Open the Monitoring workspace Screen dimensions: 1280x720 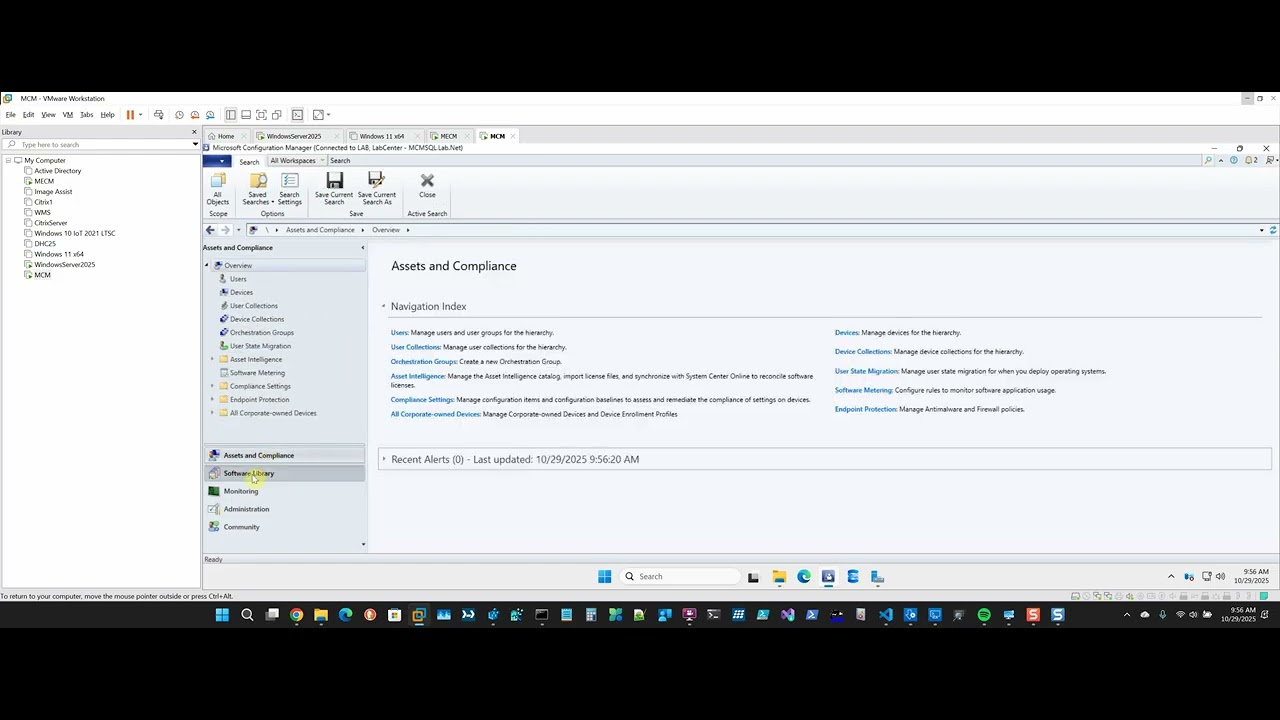[x=285, y=491]
